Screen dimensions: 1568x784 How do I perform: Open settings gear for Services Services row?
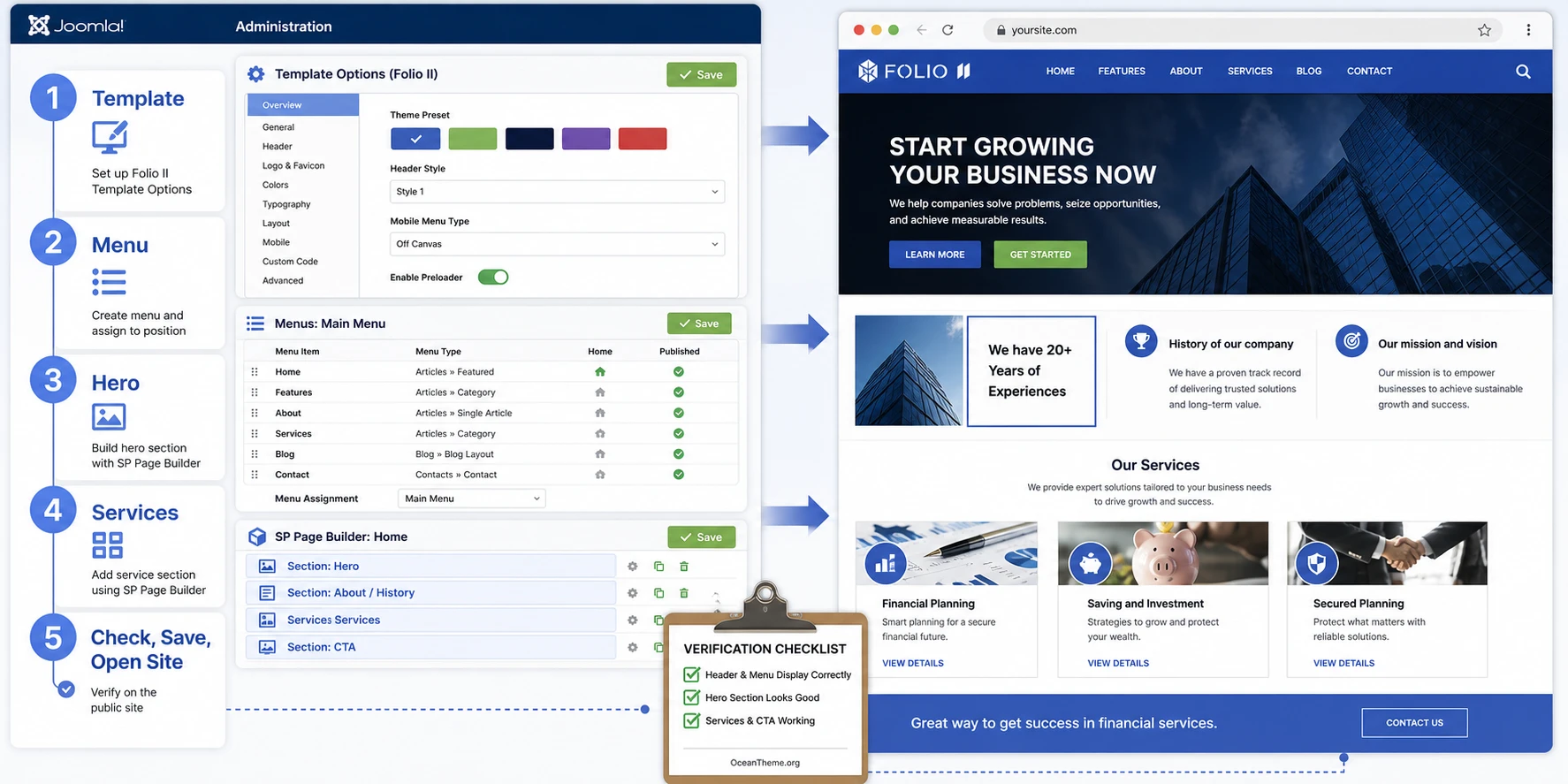pos(633,620)
